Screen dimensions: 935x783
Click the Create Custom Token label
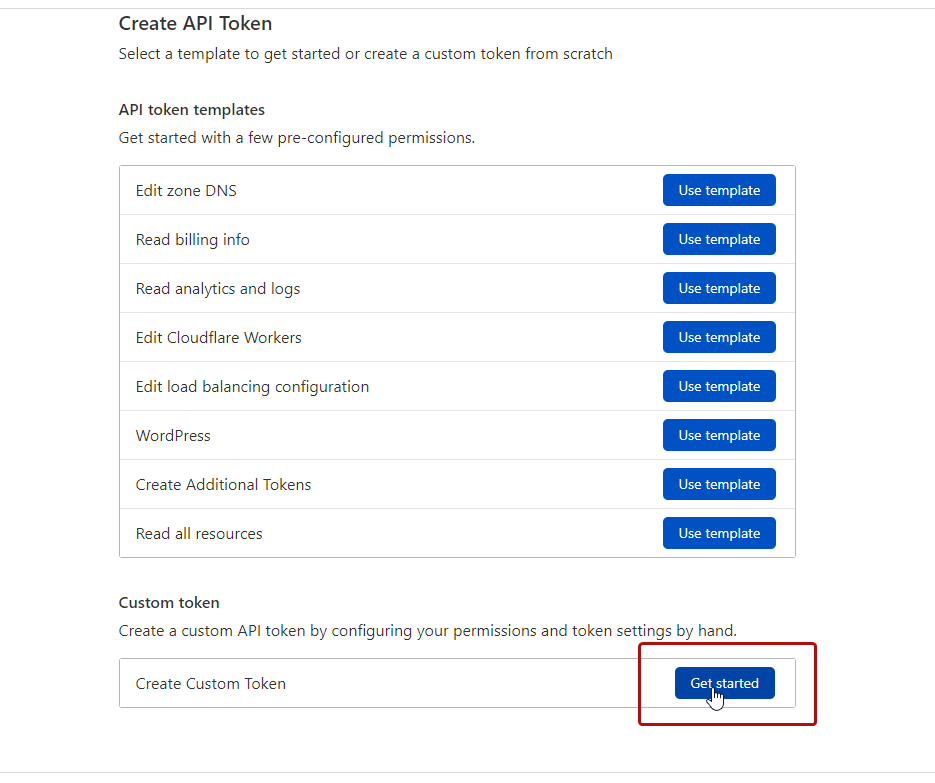(x=210, y=683)
